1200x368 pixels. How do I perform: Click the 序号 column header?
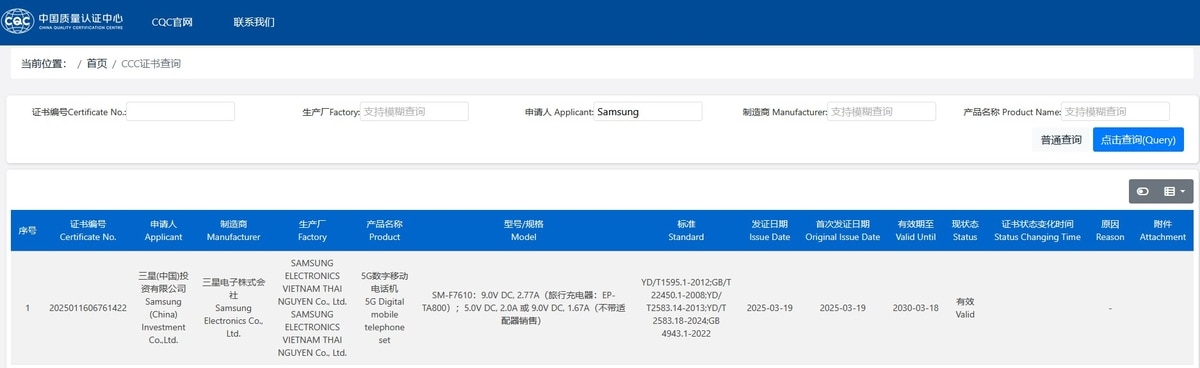(28, 231)
